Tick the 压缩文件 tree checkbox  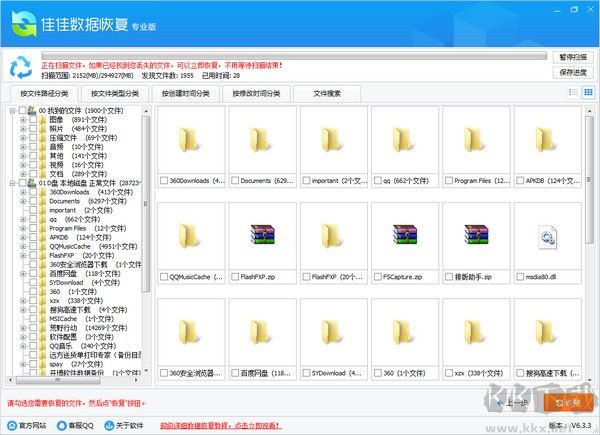[33, 138]
